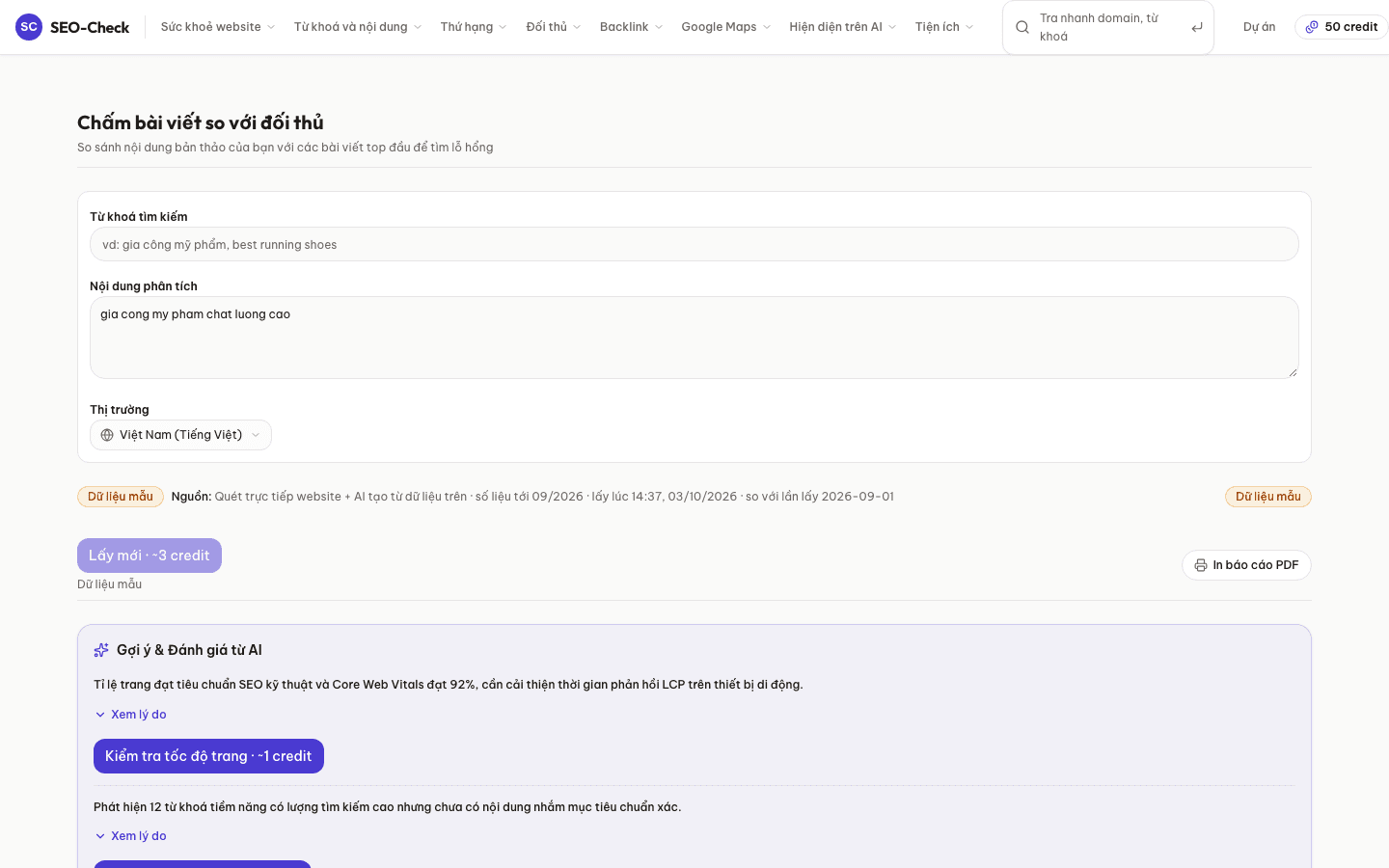Expand the Backlink dropdown
Viewport: 1389px width, 868px height.
[631, 27]
